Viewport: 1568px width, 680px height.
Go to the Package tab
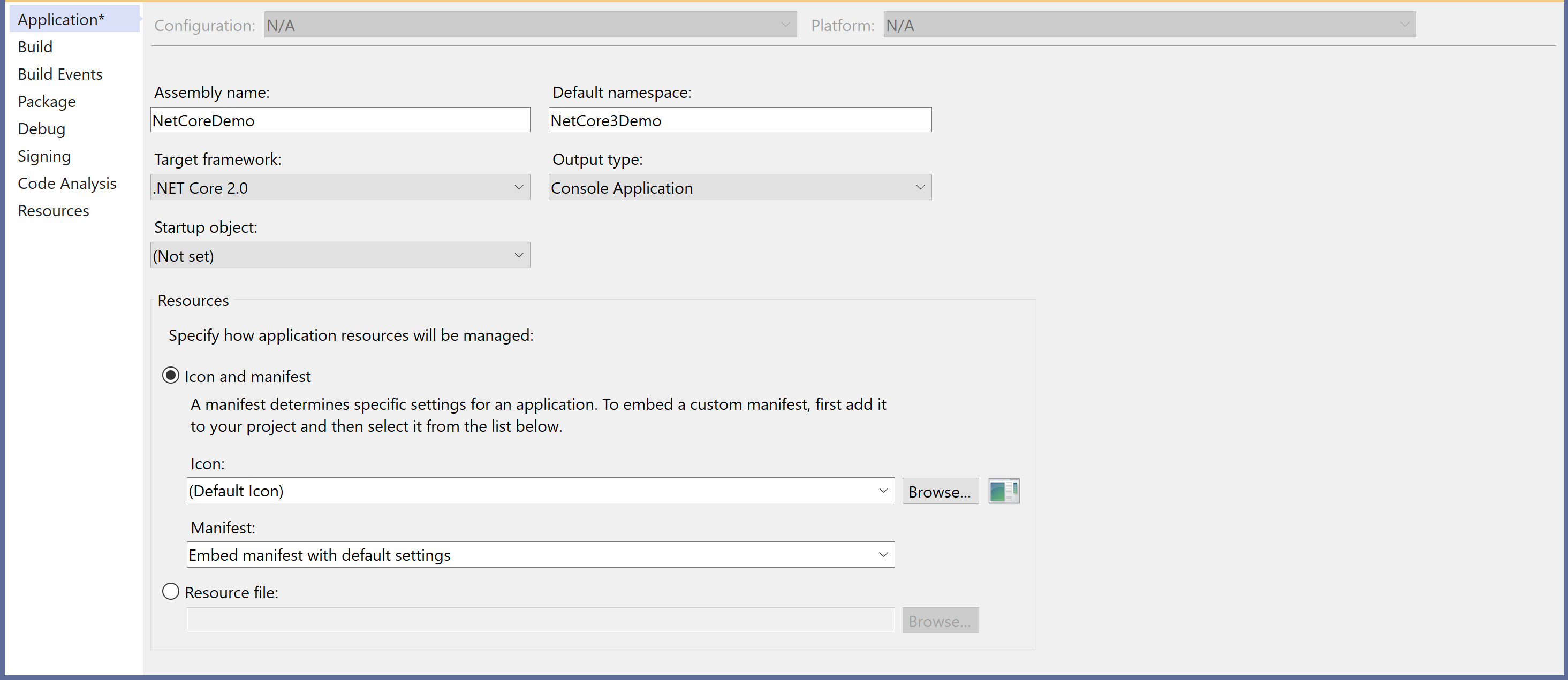(x=47, y=102)
